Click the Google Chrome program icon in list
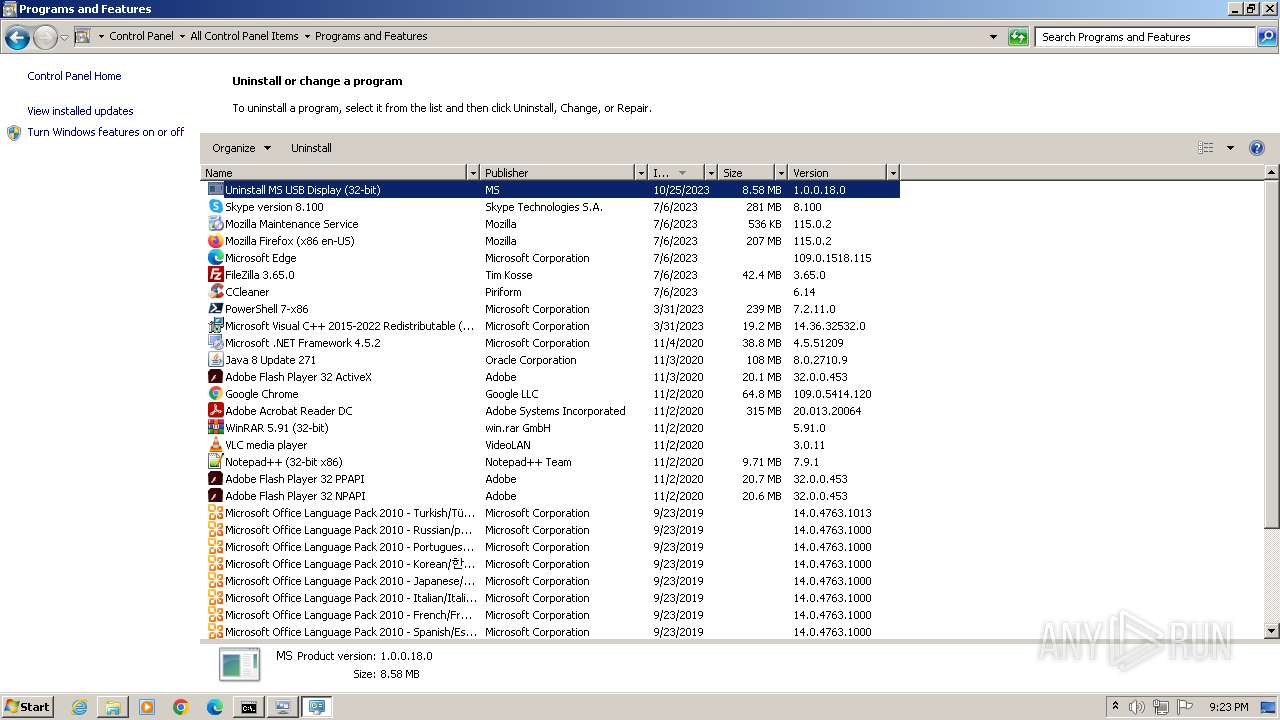Image resolution: width=1280 pixels, height=720 pixels. 215,394
